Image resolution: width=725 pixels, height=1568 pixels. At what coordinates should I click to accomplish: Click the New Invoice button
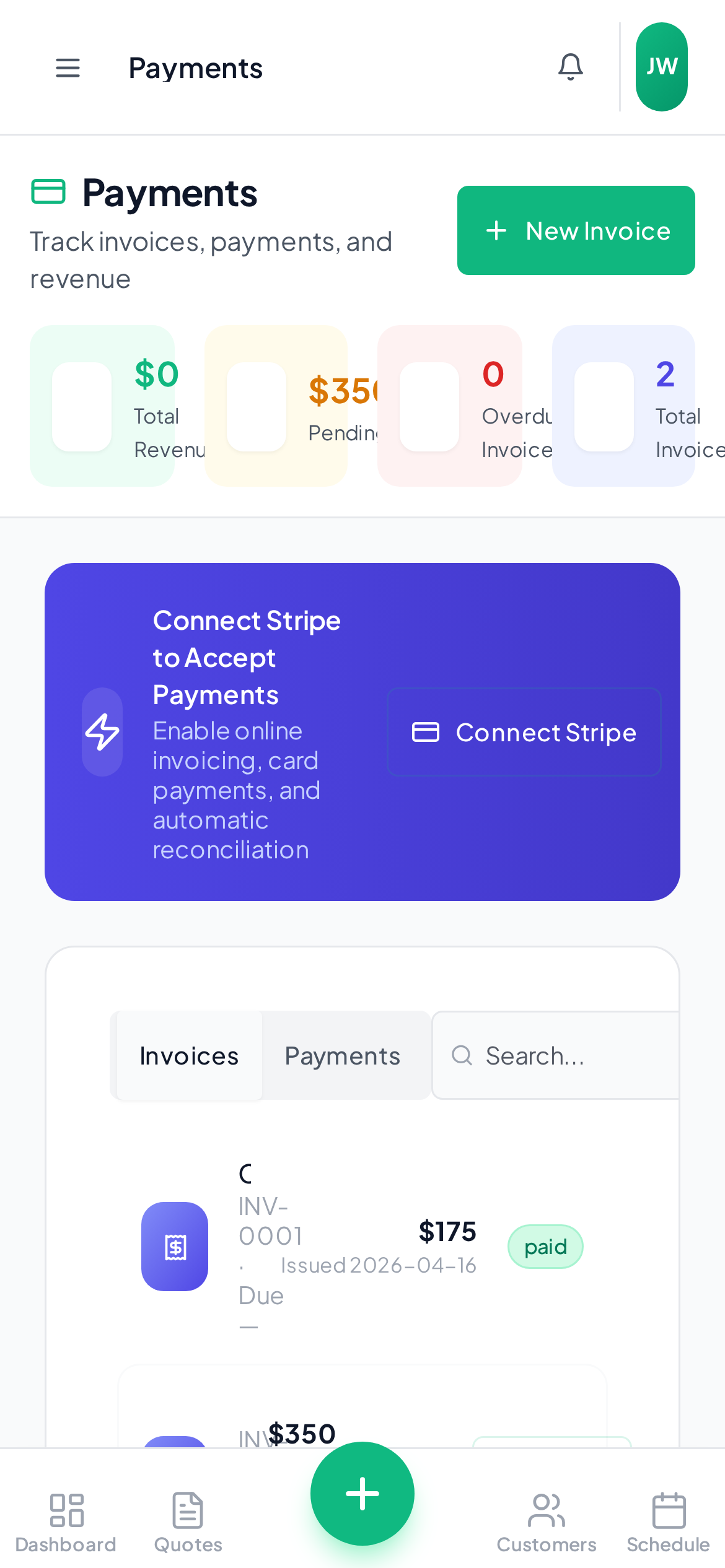(x=576, y=230)
